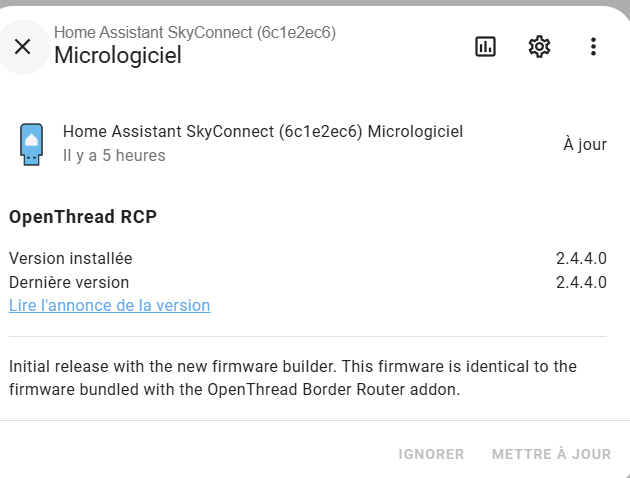Click the 'Version installée' label
630x478 pixels.
coord(70,258)
